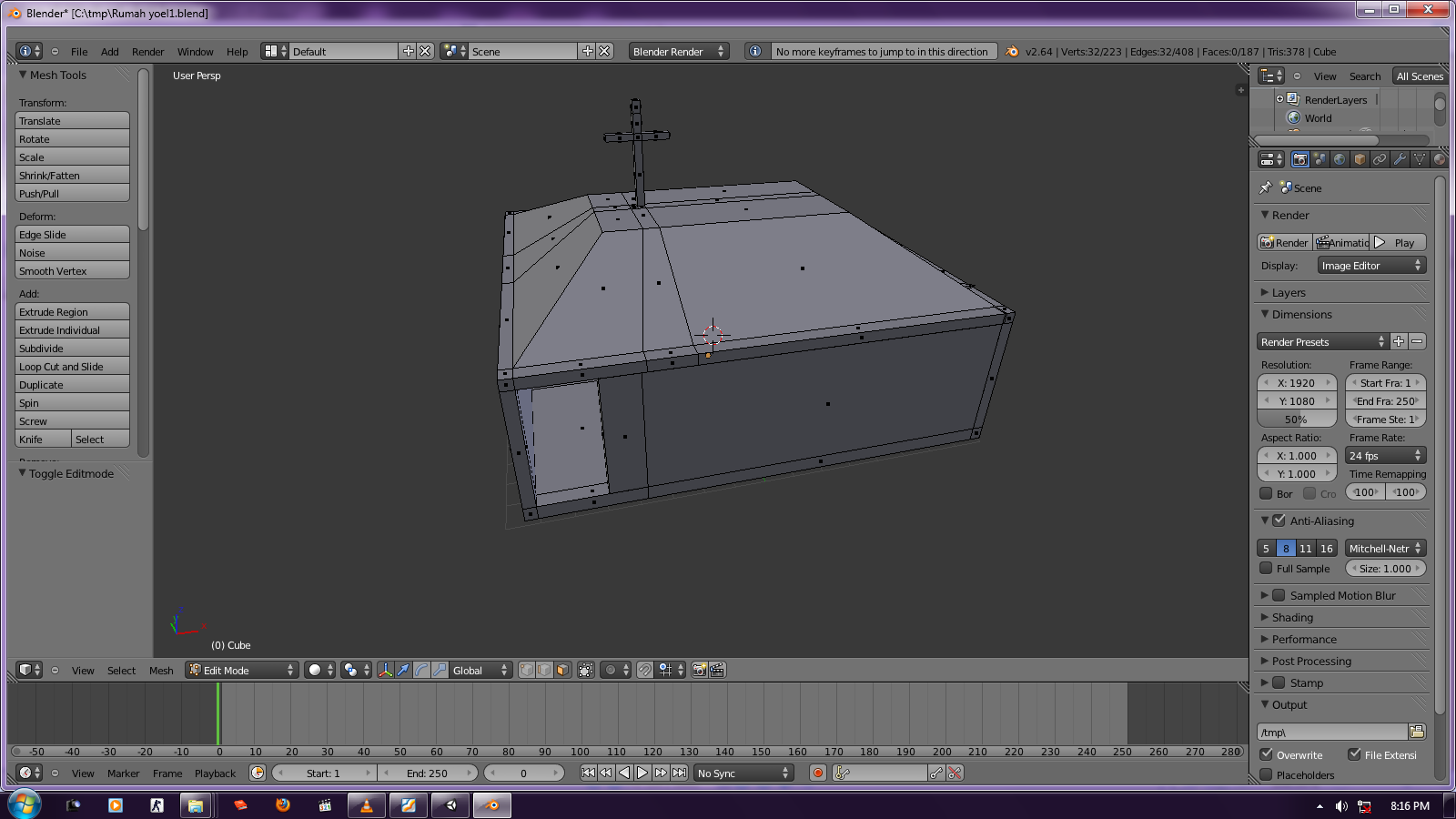Open the Modifiers wrench tab in Properties

[1400, 159]
